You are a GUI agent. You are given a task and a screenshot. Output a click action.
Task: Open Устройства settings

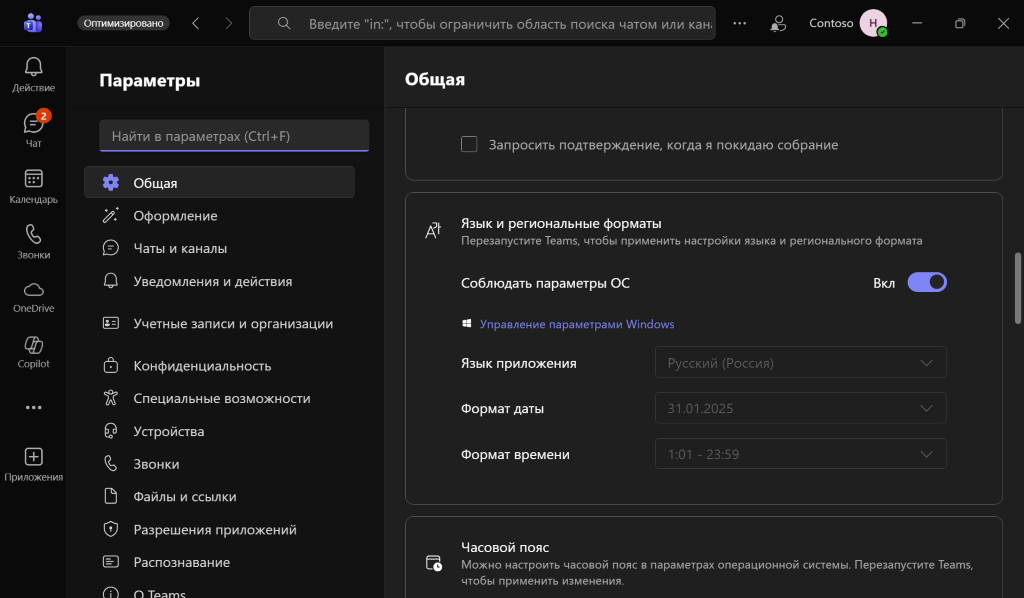[x=219, y=431]
